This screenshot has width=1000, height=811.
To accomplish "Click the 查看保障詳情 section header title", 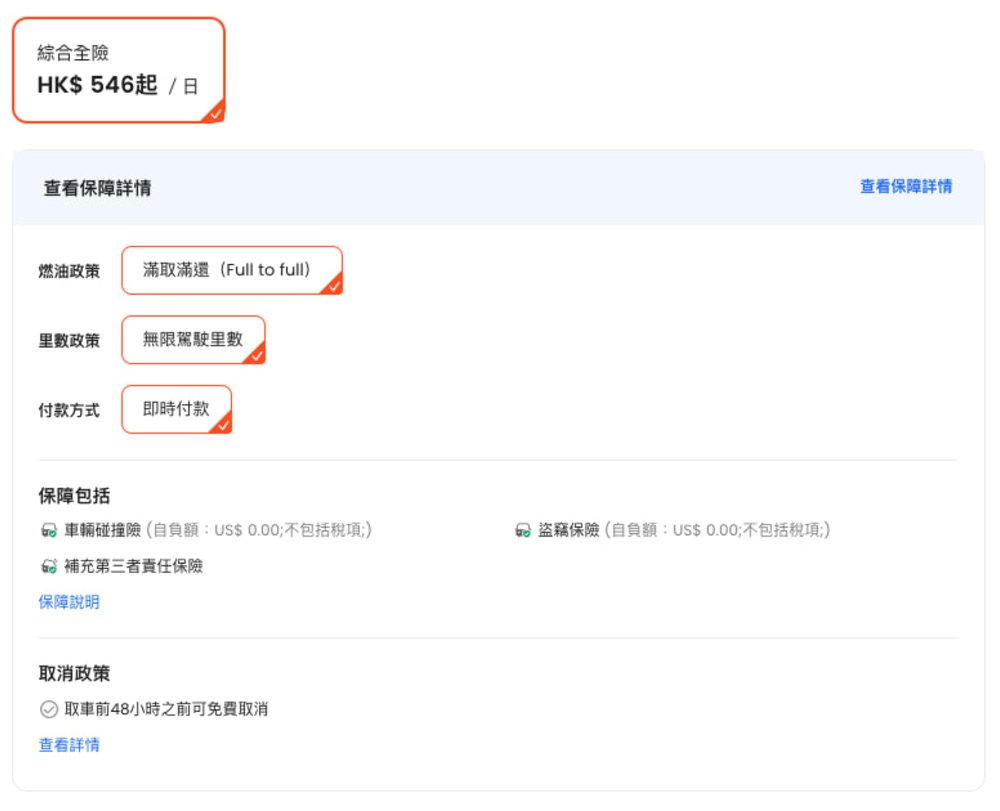I will pos(97,188).
